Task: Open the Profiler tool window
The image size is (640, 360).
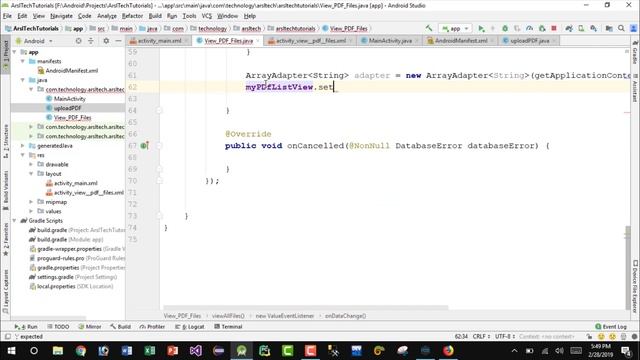Action: [152, 327]
